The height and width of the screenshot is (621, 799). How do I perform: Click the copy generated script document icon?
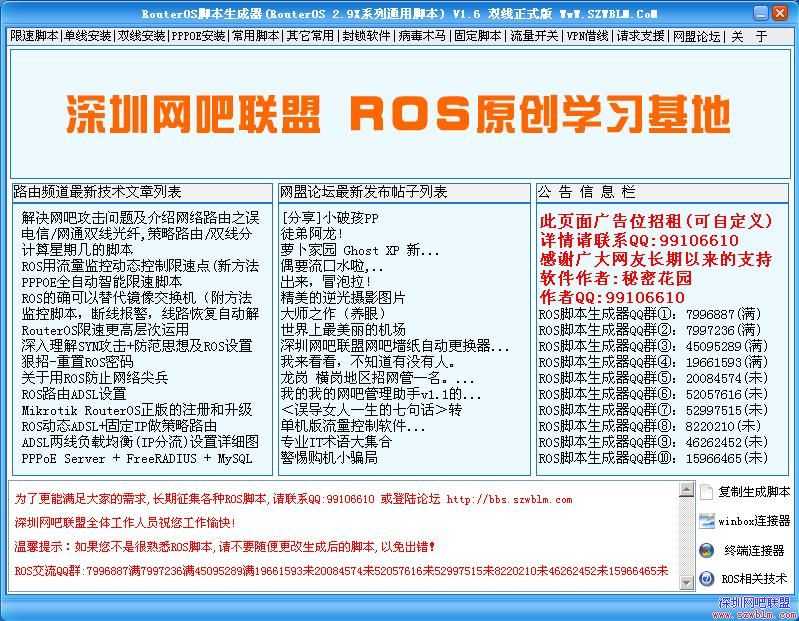click(706, 492)
